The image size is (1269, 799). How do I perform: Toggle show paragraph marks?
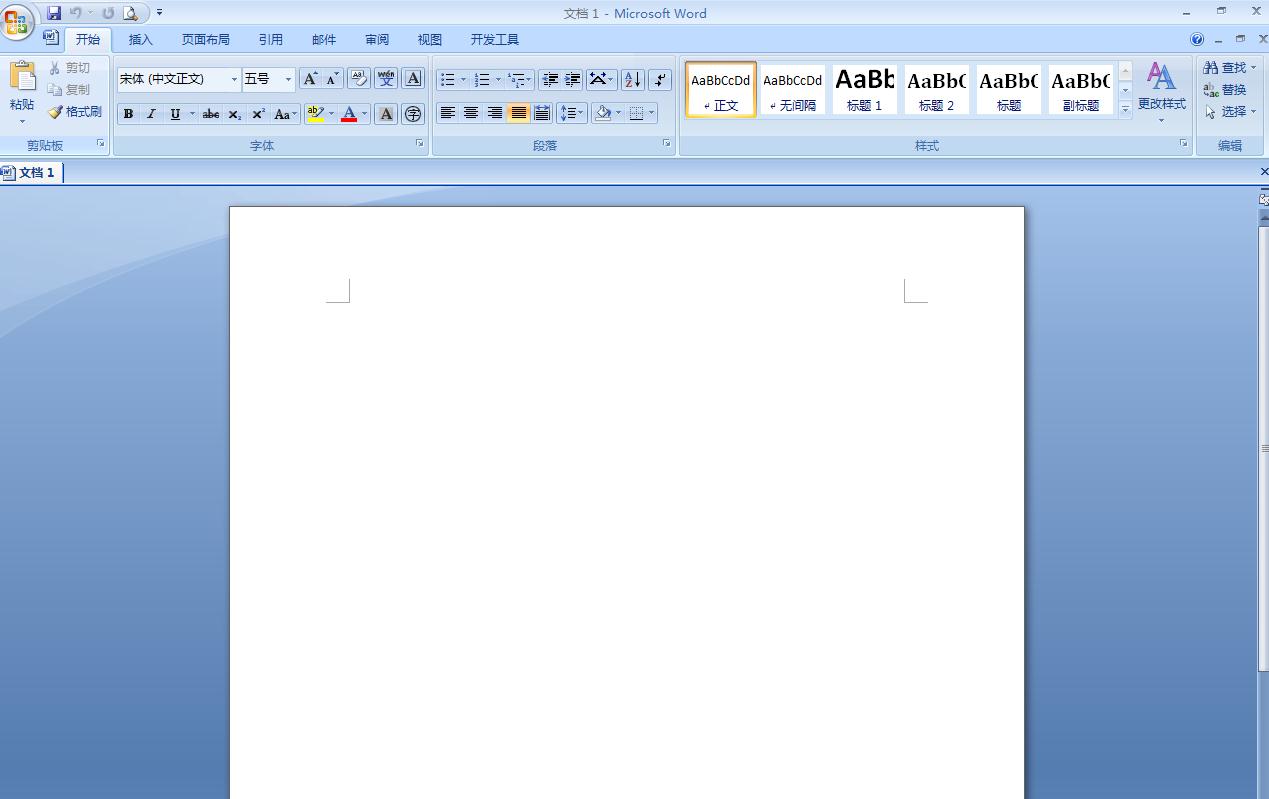coord(660,79)
